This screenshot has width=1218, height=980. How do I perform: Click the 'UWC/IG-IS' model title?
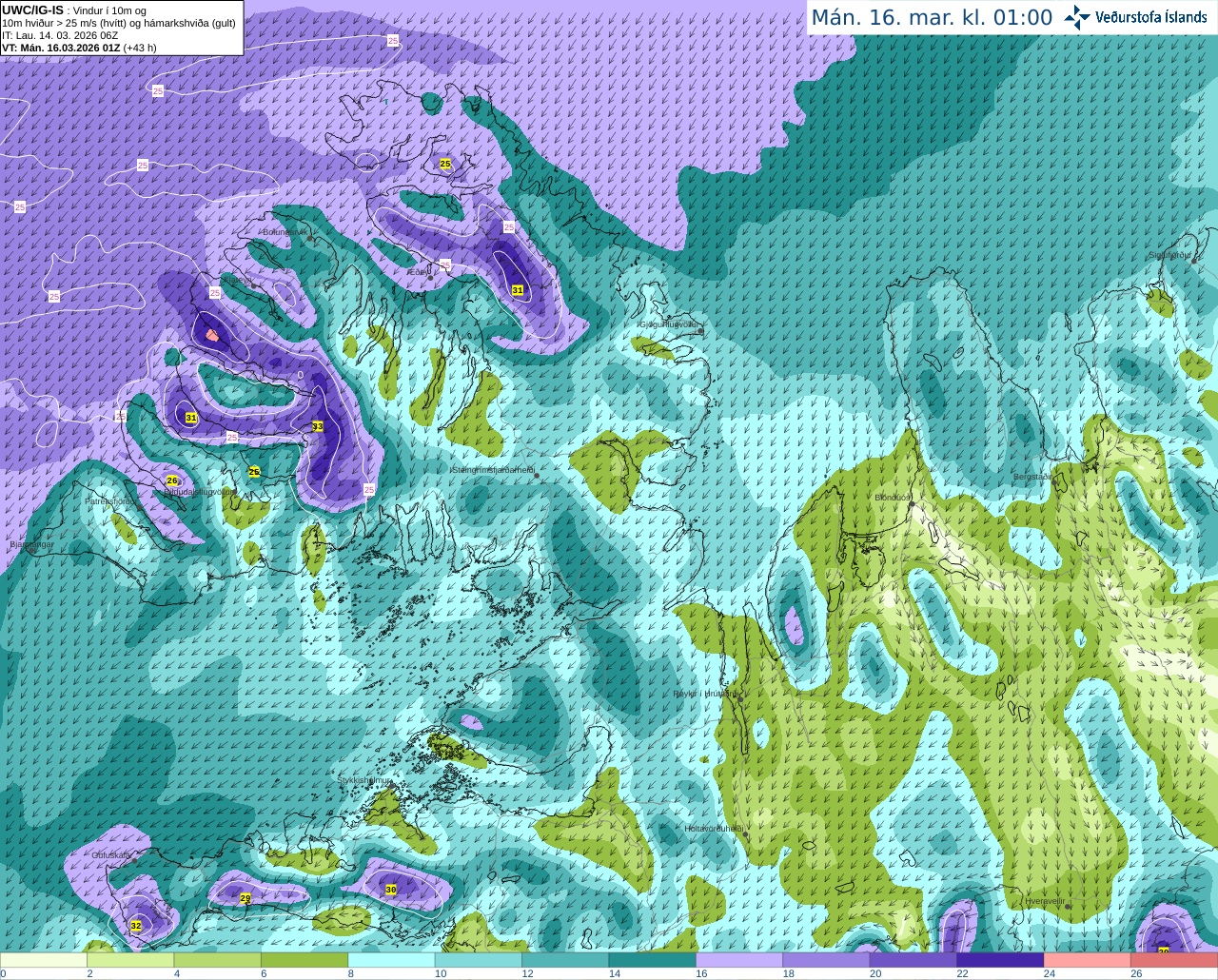click(x=32, y=10)
